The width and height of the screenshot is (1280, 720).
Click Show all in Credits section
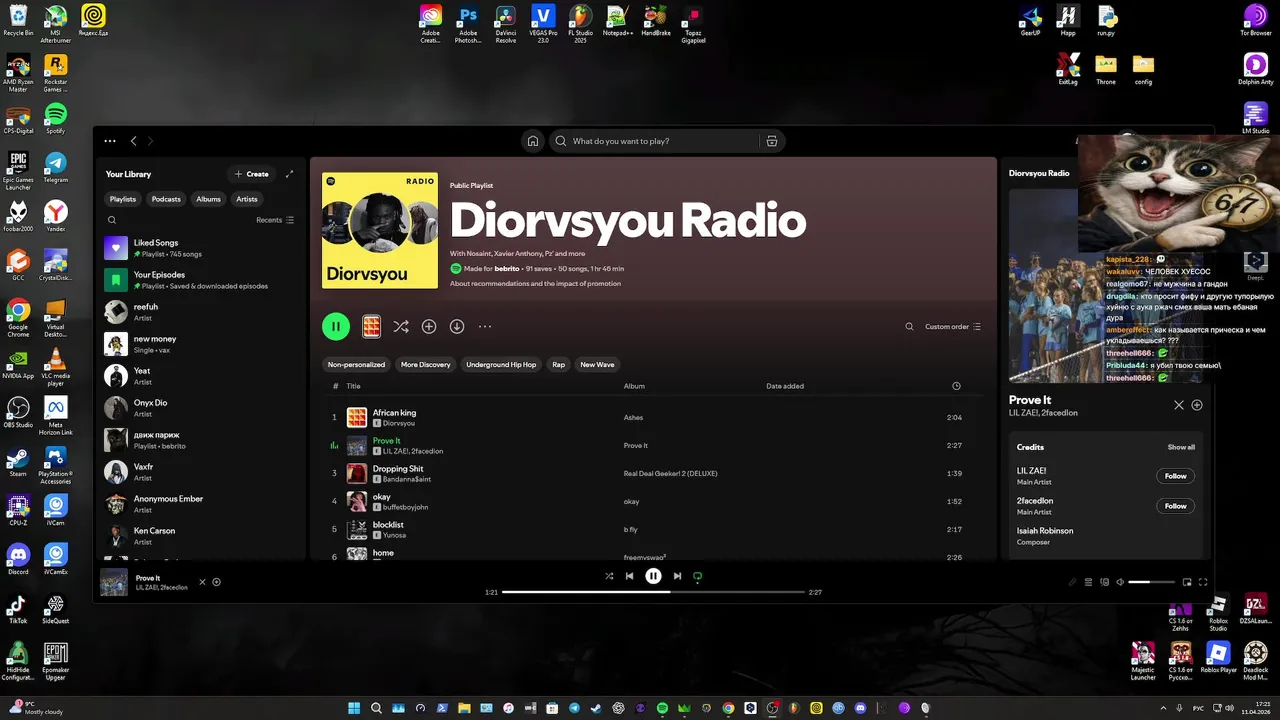point(1181,447)
